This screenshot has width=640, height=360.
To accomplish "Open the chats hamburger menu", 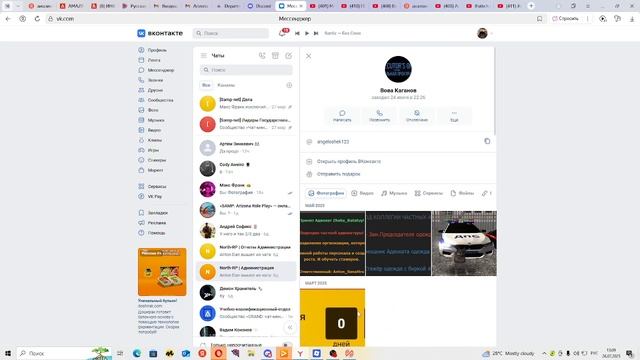I will [x=204, y=56].
